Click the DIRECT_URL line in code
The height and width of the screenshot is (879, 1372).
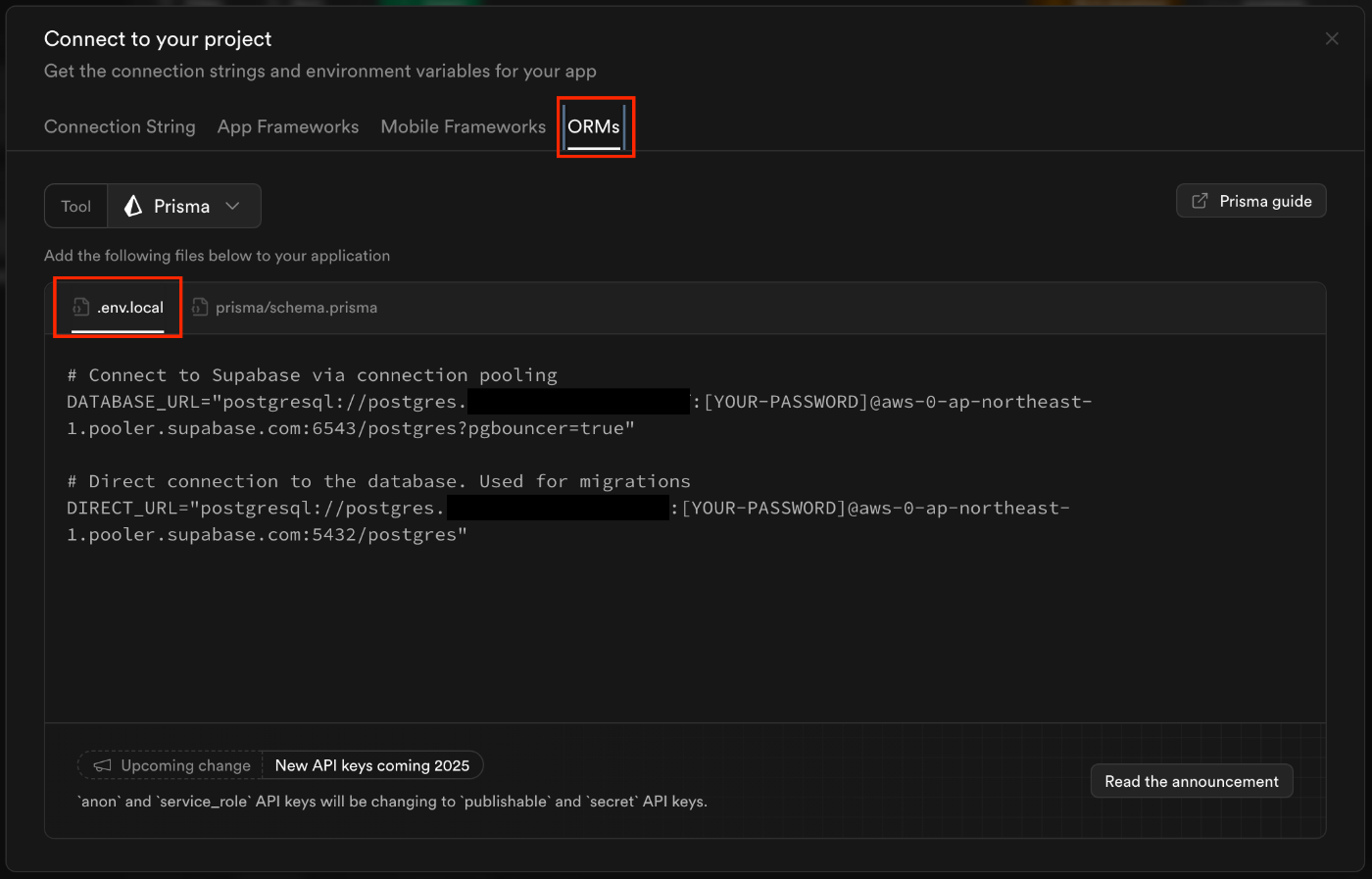(x=568, y=508)
